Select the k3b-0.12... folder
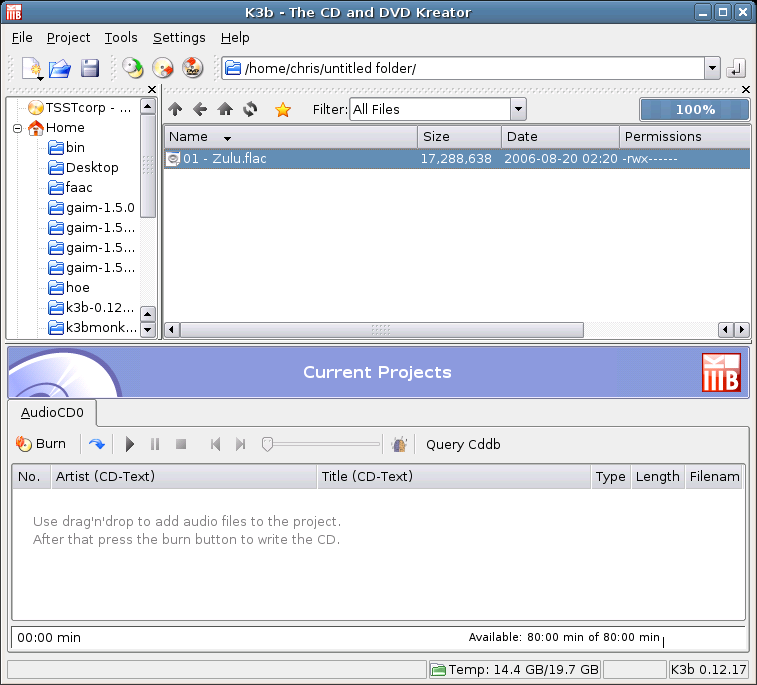 point(91,308)
